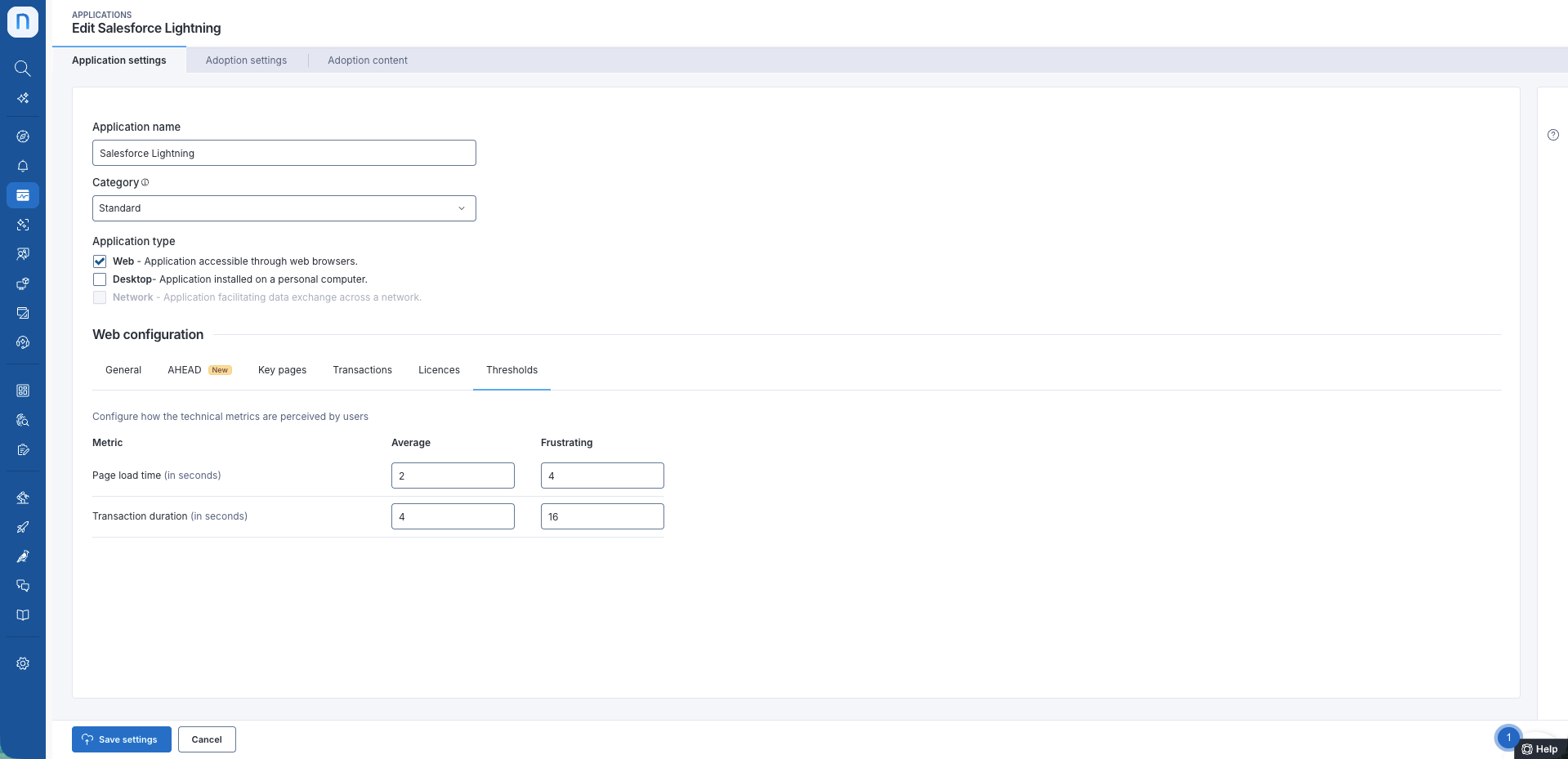Uncheck the Web application type checkbox
Viewport: 1568px width, 759px height.
coord(100,261)
